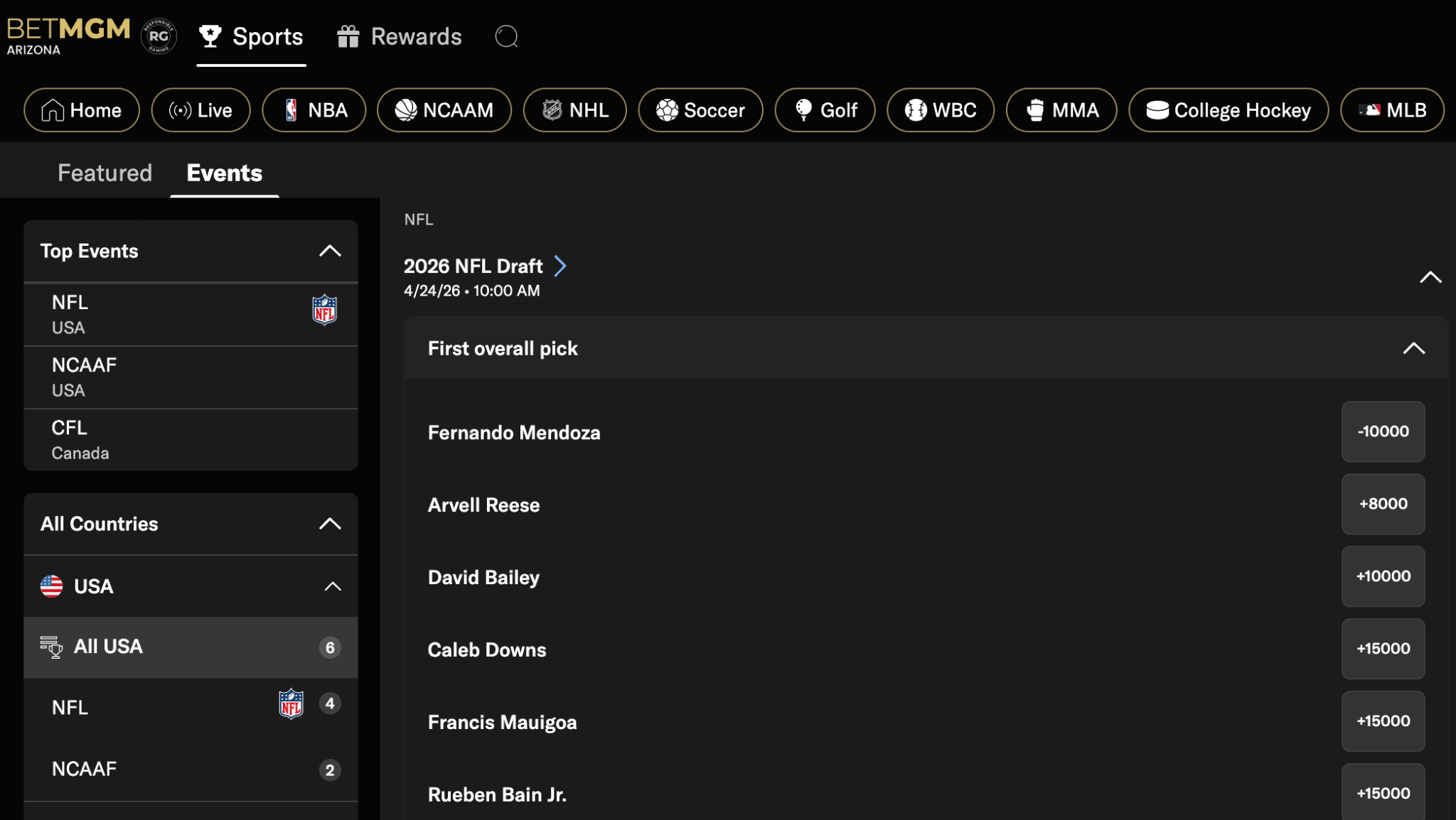Open the Rewards menu tab

pos(400,36)
